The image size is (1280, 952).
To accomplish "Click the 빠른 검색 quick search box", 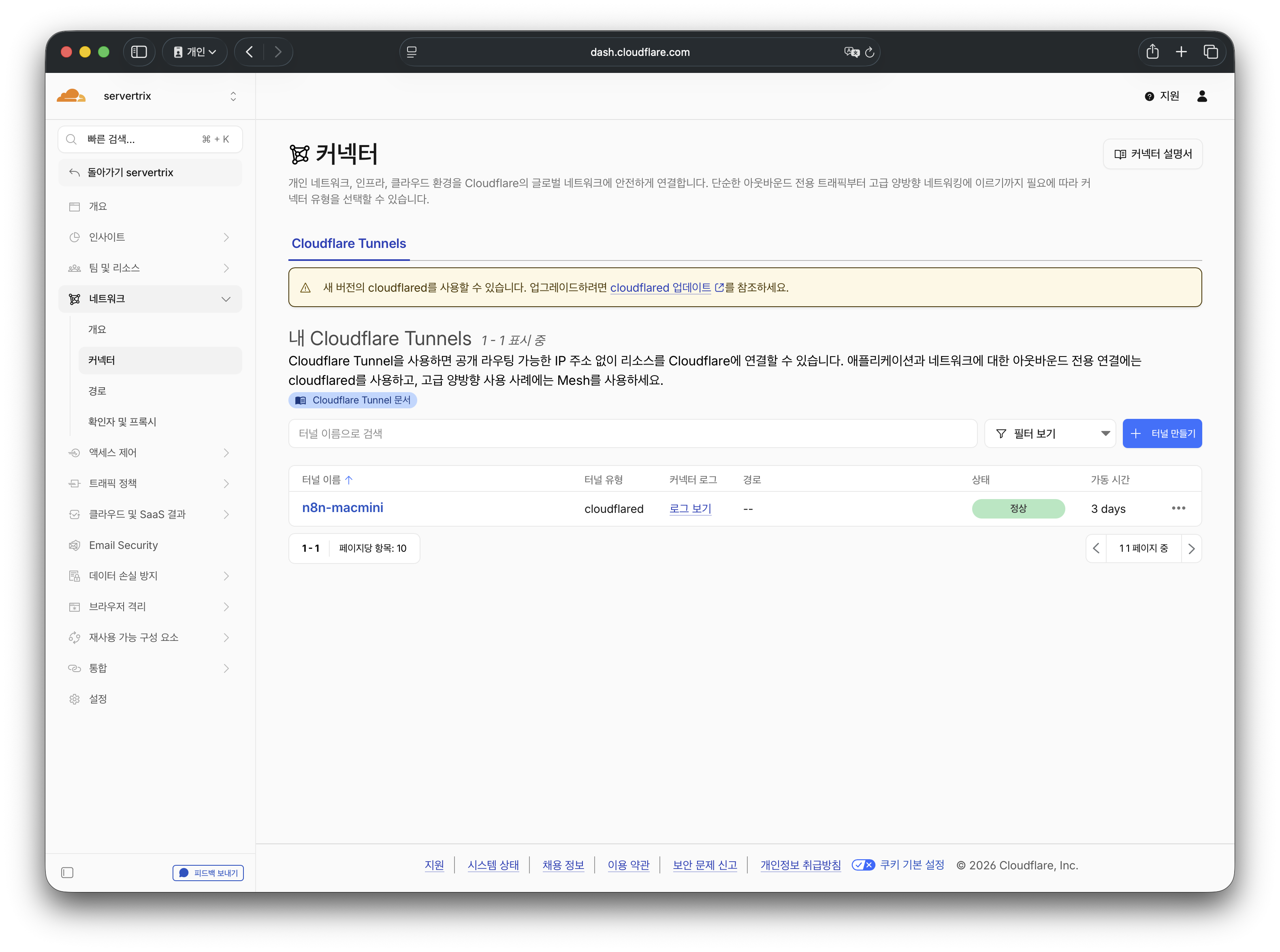I will click(x=150, y=139).
